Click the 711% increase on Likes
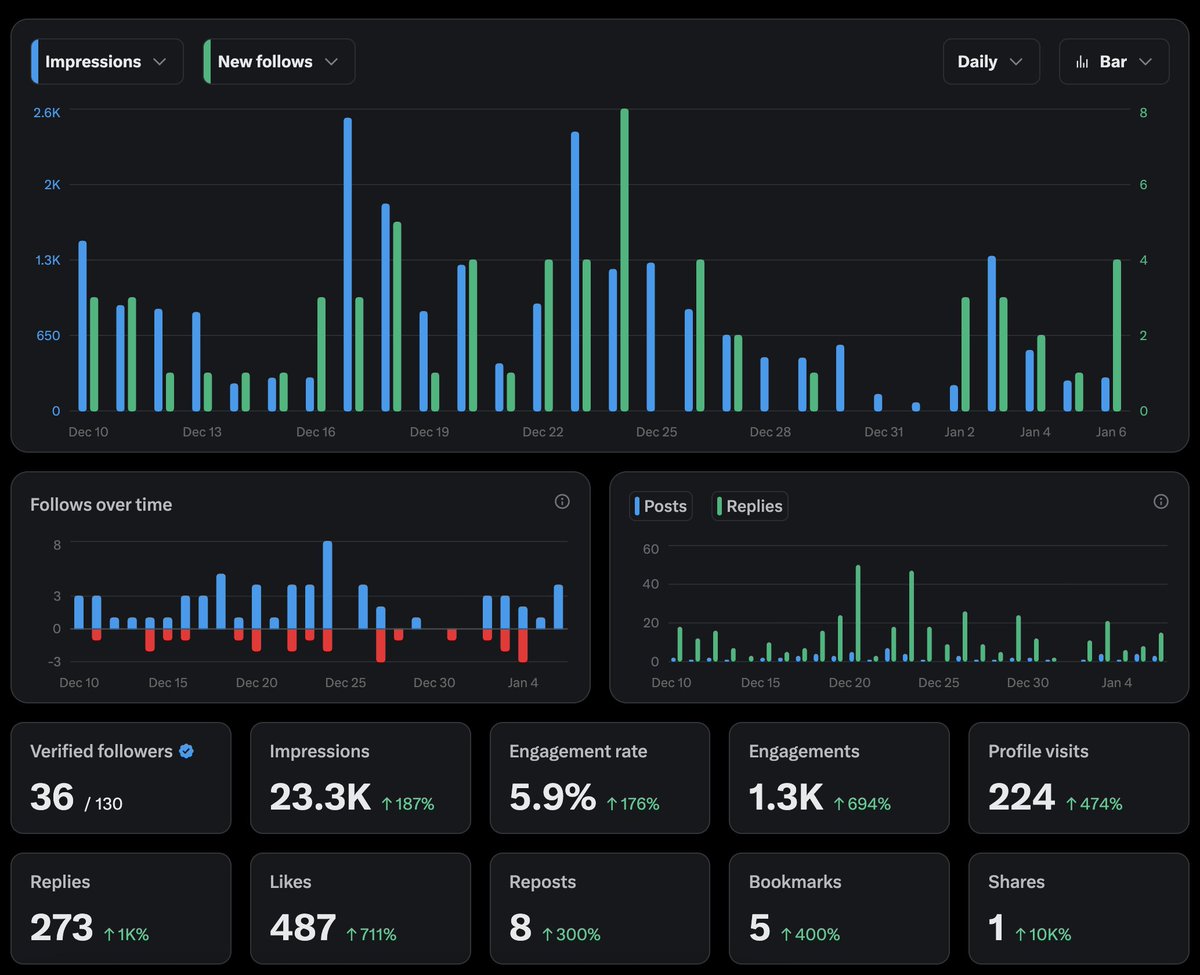 click(x=371, y=935)
